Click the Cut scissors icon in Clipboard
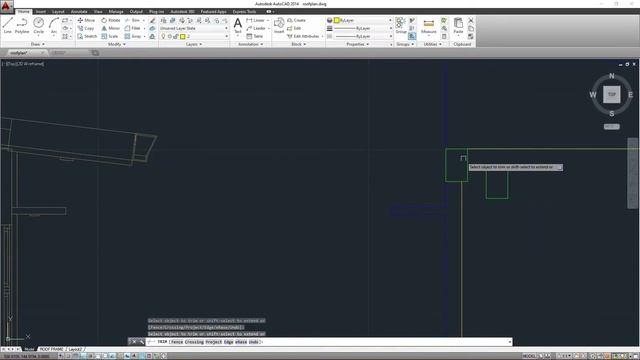 coord(471,20)
